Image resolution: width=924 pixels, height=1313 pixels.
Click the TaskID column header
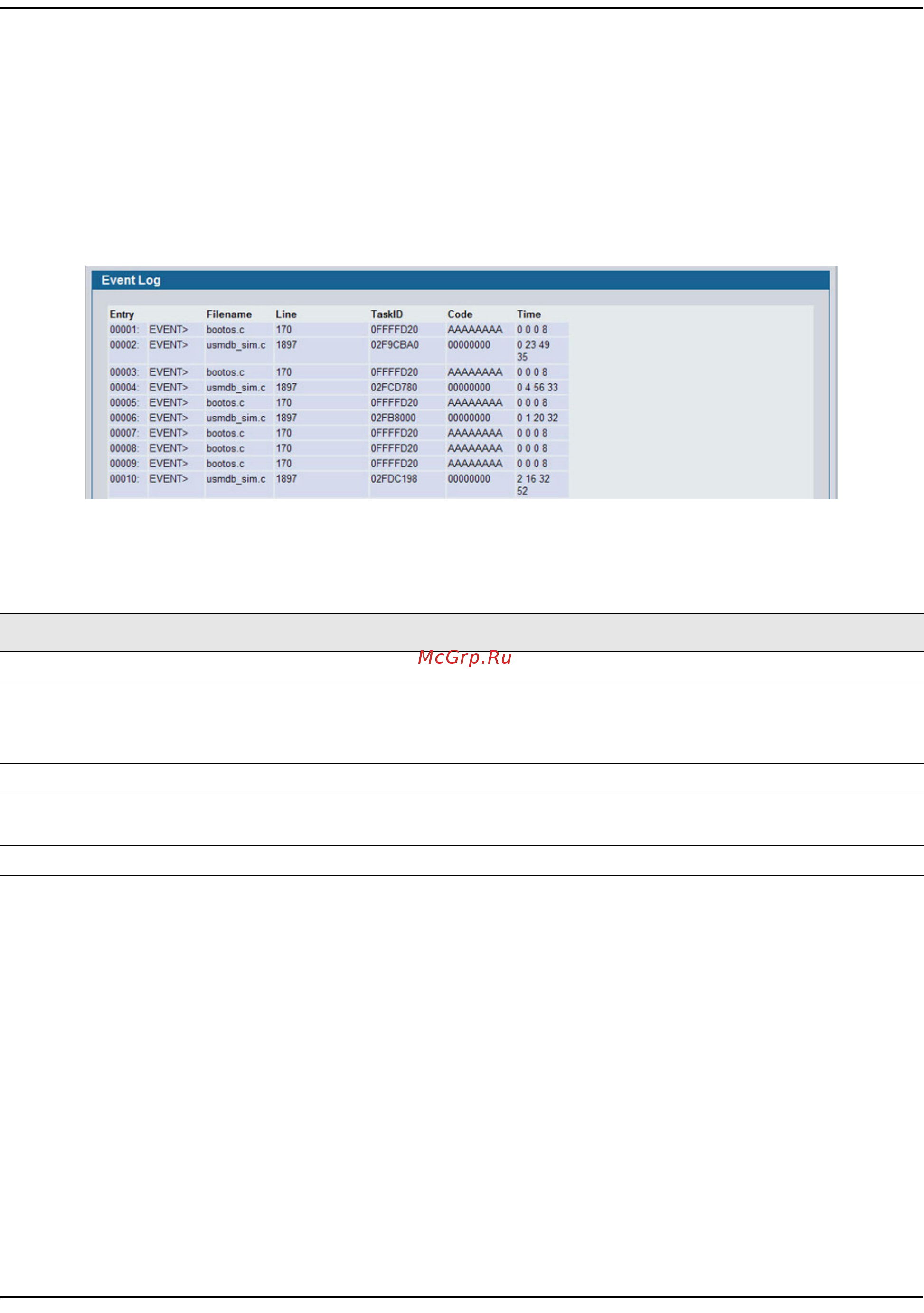(x=387, y=314)
